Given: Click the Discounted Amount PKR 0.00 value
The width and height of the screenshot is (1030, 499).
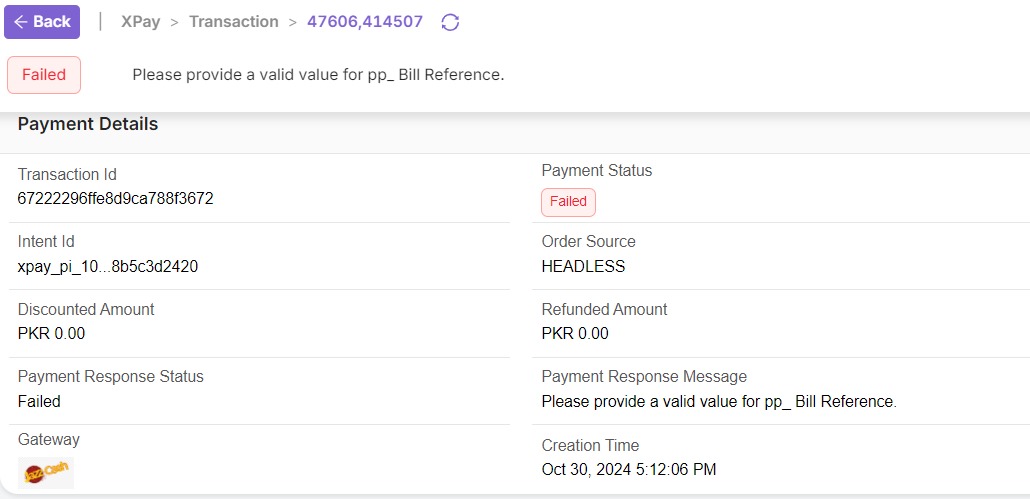Looking at the screenshot, I should click(52, 334).
